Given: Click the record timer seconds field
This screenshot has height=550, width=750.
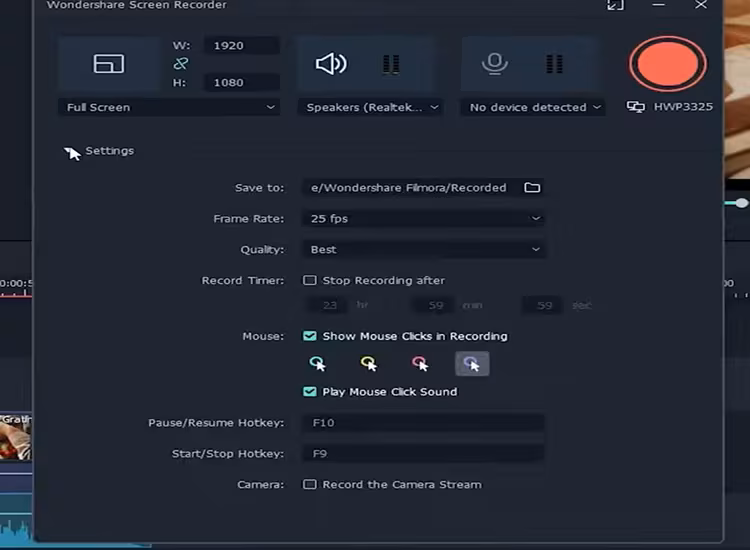Looking at the screenshot, I should [x=544, y=305].
